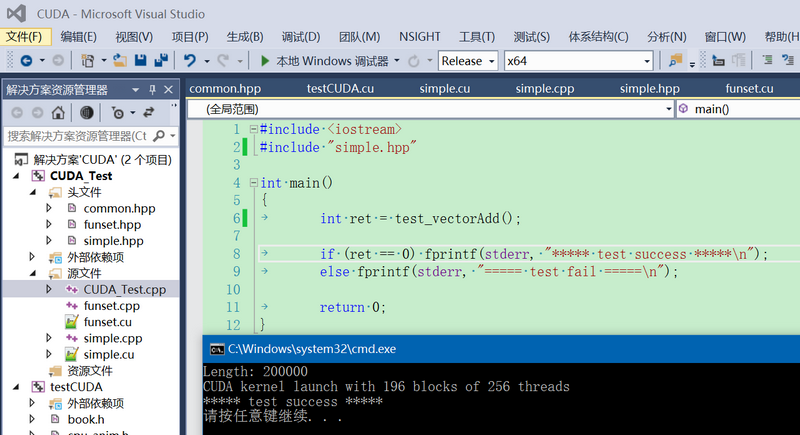800x435 pixels.
Task: Open the main() member dropdown
Action: tap(738, 109)
